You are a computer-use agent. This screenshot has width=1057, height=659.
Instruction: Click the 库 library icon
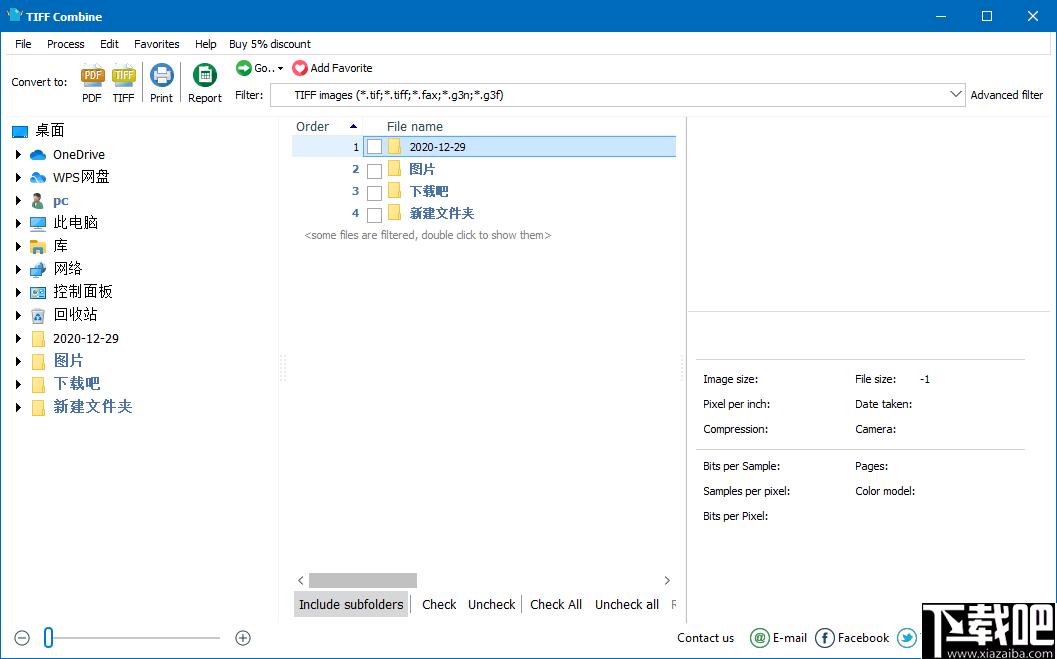[x=38, y=247]
